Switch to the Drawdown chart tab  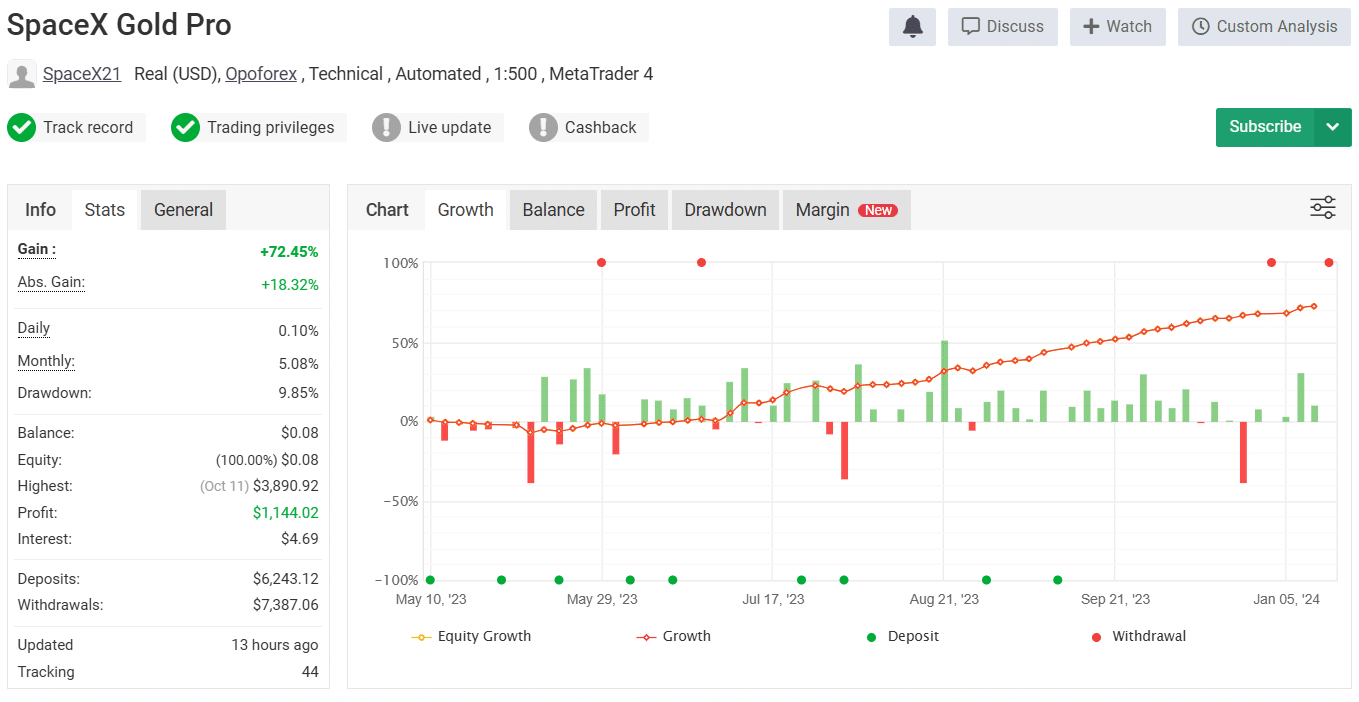[725, 210]
